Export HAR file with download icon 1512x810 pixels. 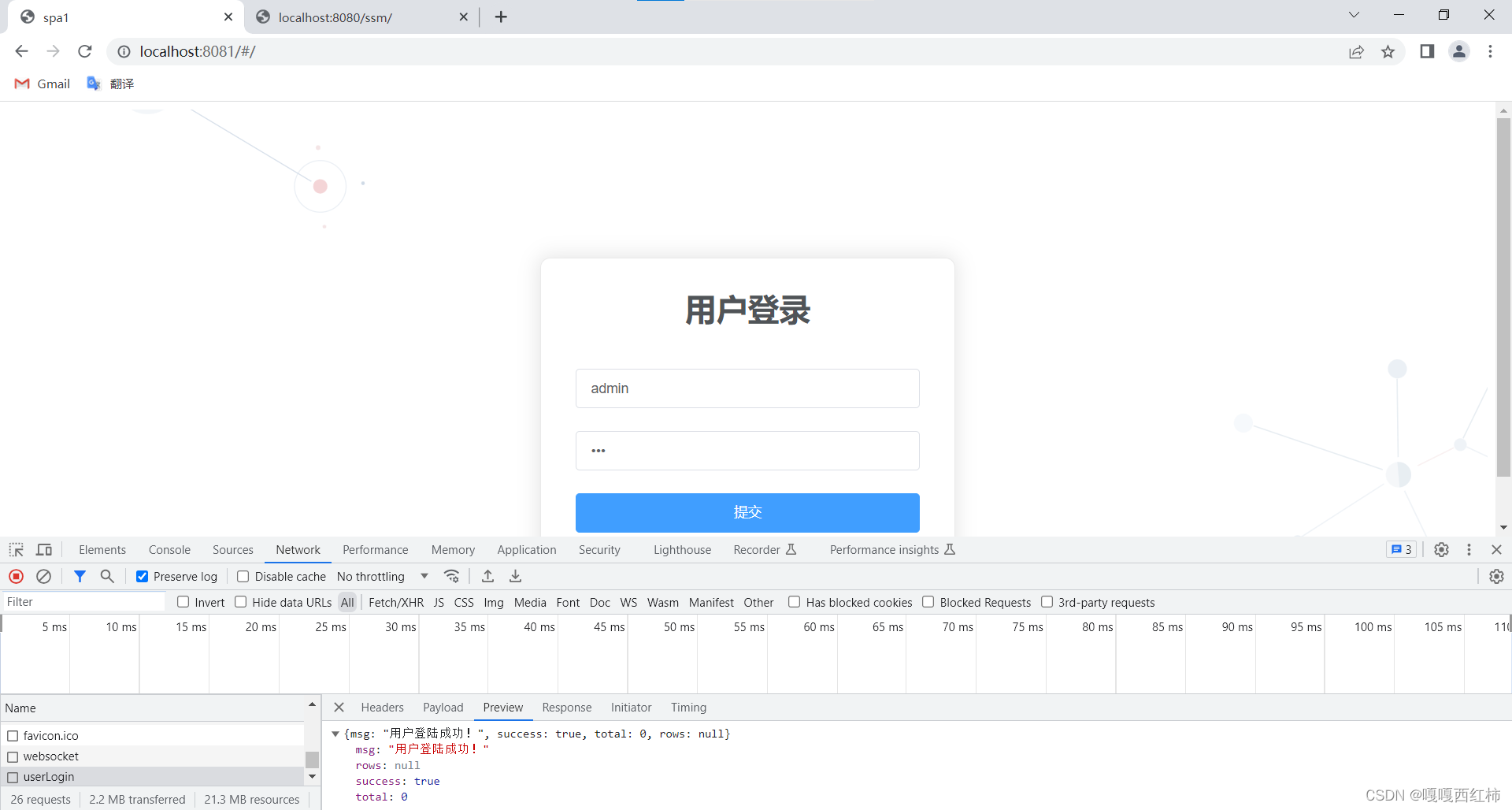click(515, 576)
